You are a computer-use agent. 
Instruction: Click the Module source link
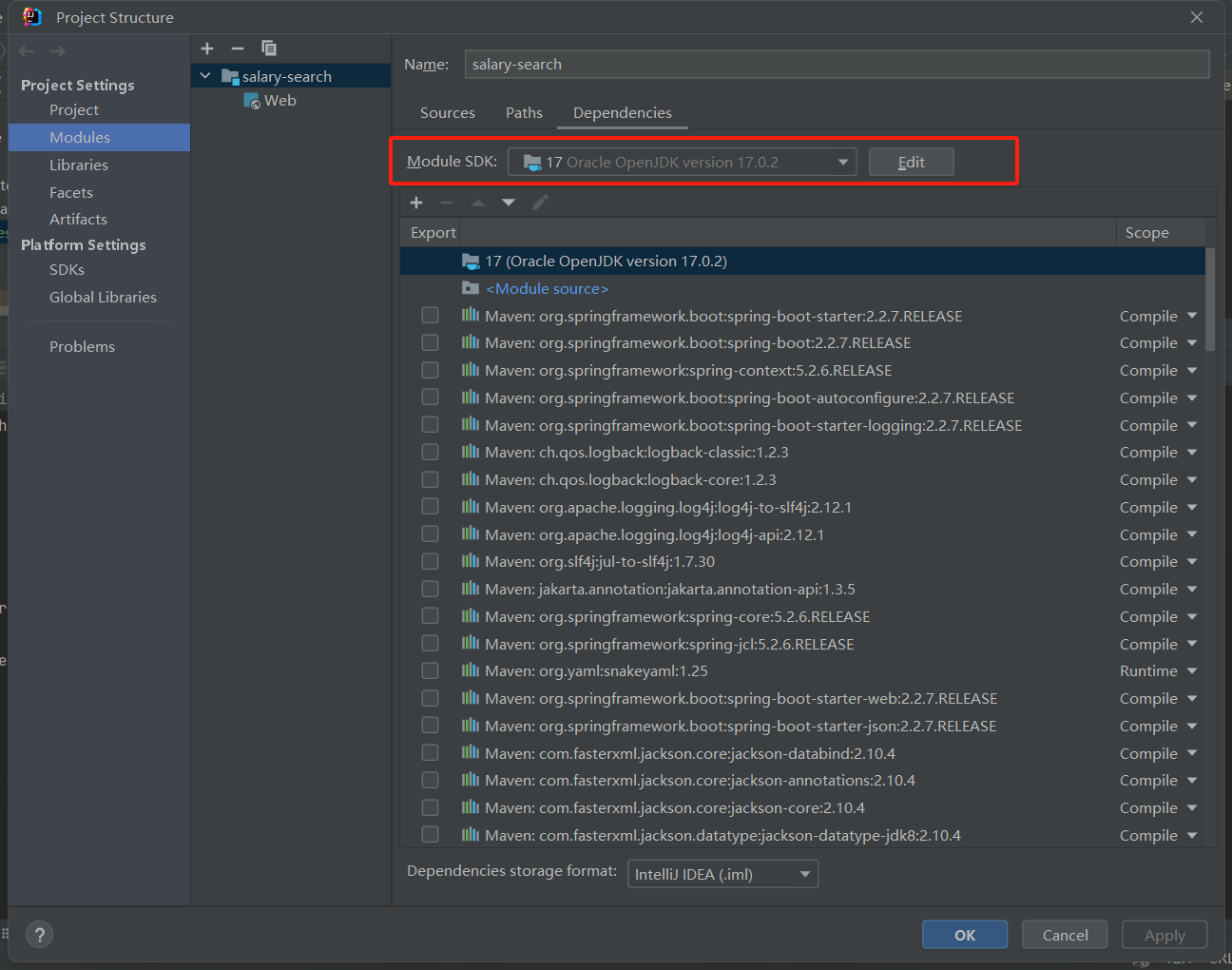tap(547, 288)
